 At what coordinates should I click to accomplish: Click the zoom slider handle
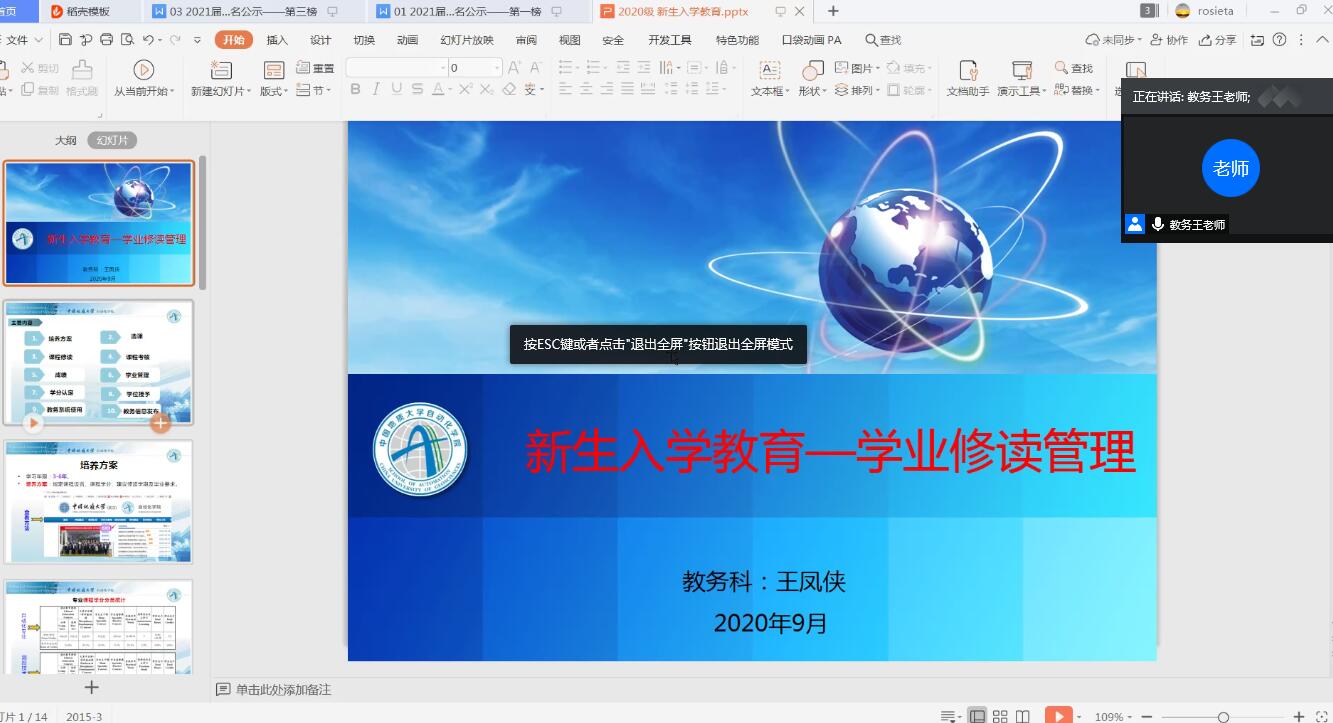pyautogui.click(x=1223, y=716)
